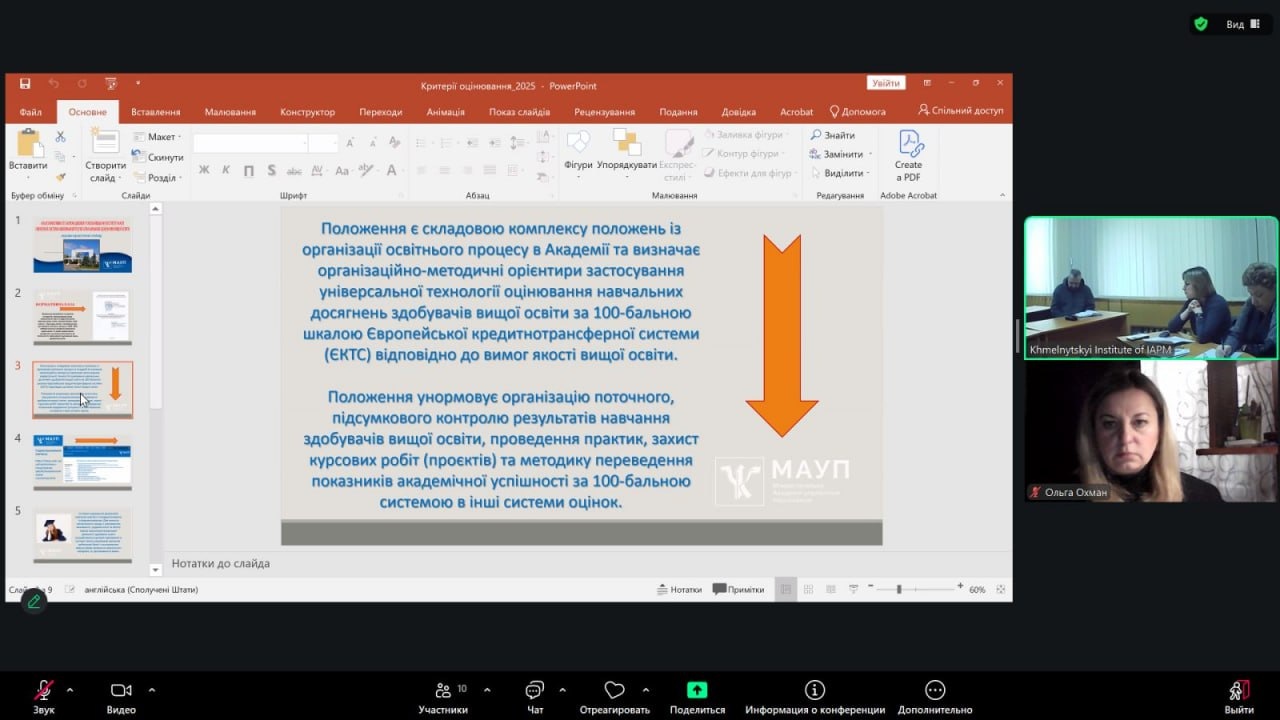This screenshot has height=720, width=1280.
Task: Open the Участники participants panel
Action: coord(443,690)
